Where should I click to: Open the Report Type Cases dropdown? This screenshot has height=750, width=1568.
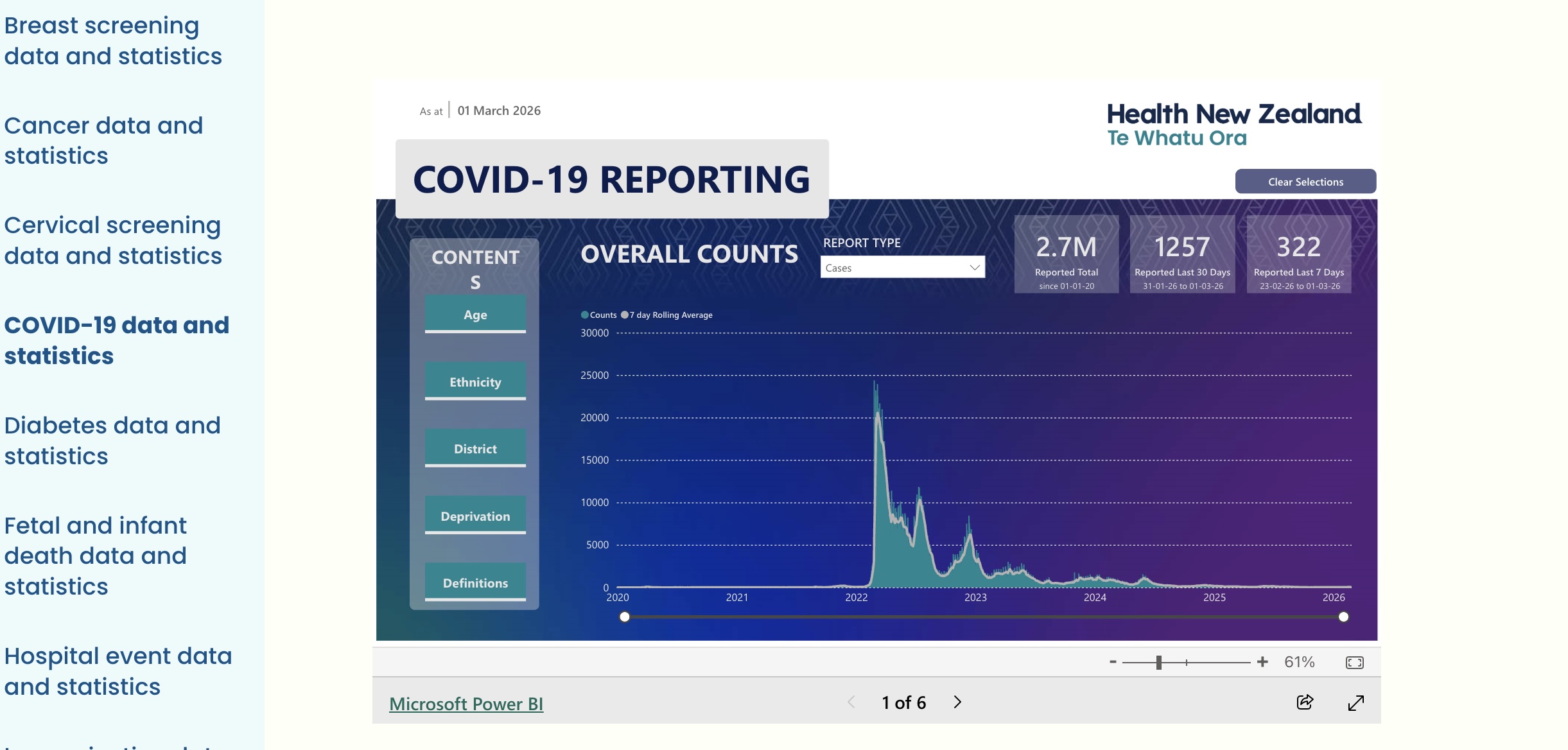tap(902, 267)
